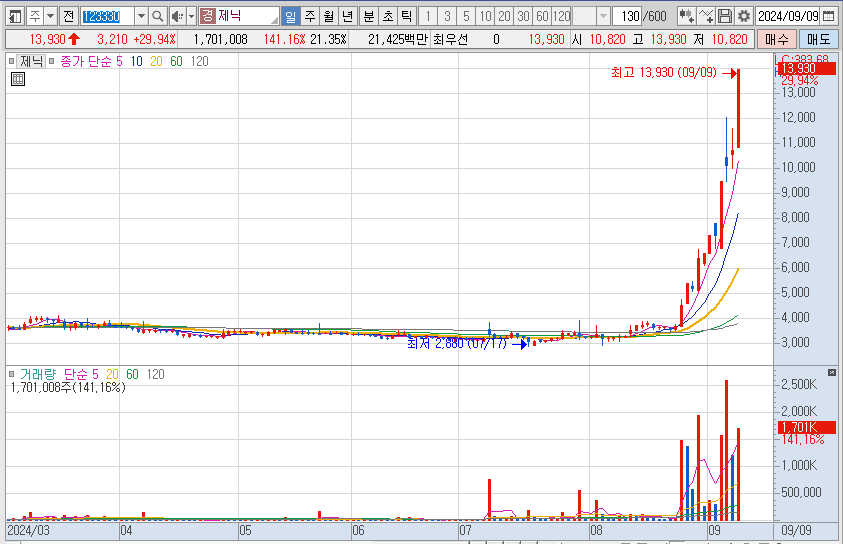This screenshot has height=544, width=843.
Task: Click the current price 13,930 in quote bar
Action: (47, 39)
